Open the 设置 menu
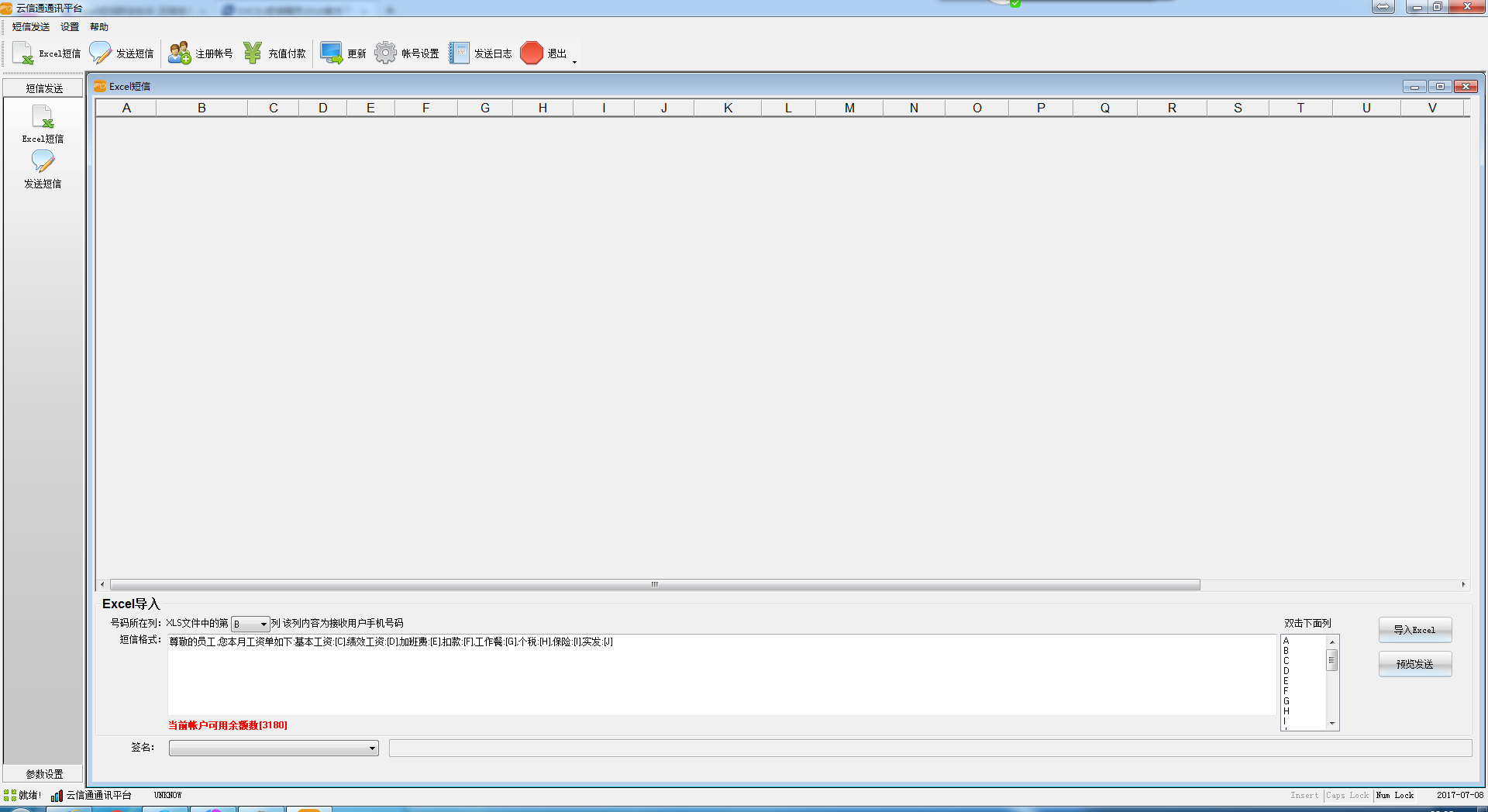The image size is (1488, 812). [x=70, y=26]
